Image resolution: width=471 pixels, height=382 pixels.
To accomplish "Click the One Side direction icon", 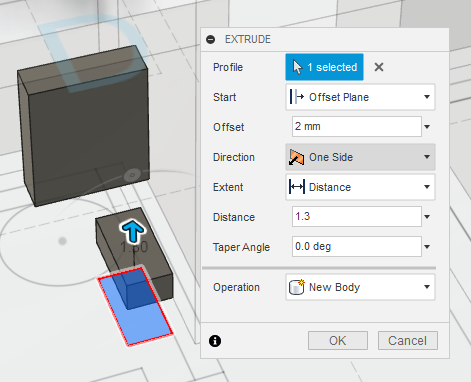I will [x=296, y=157].
